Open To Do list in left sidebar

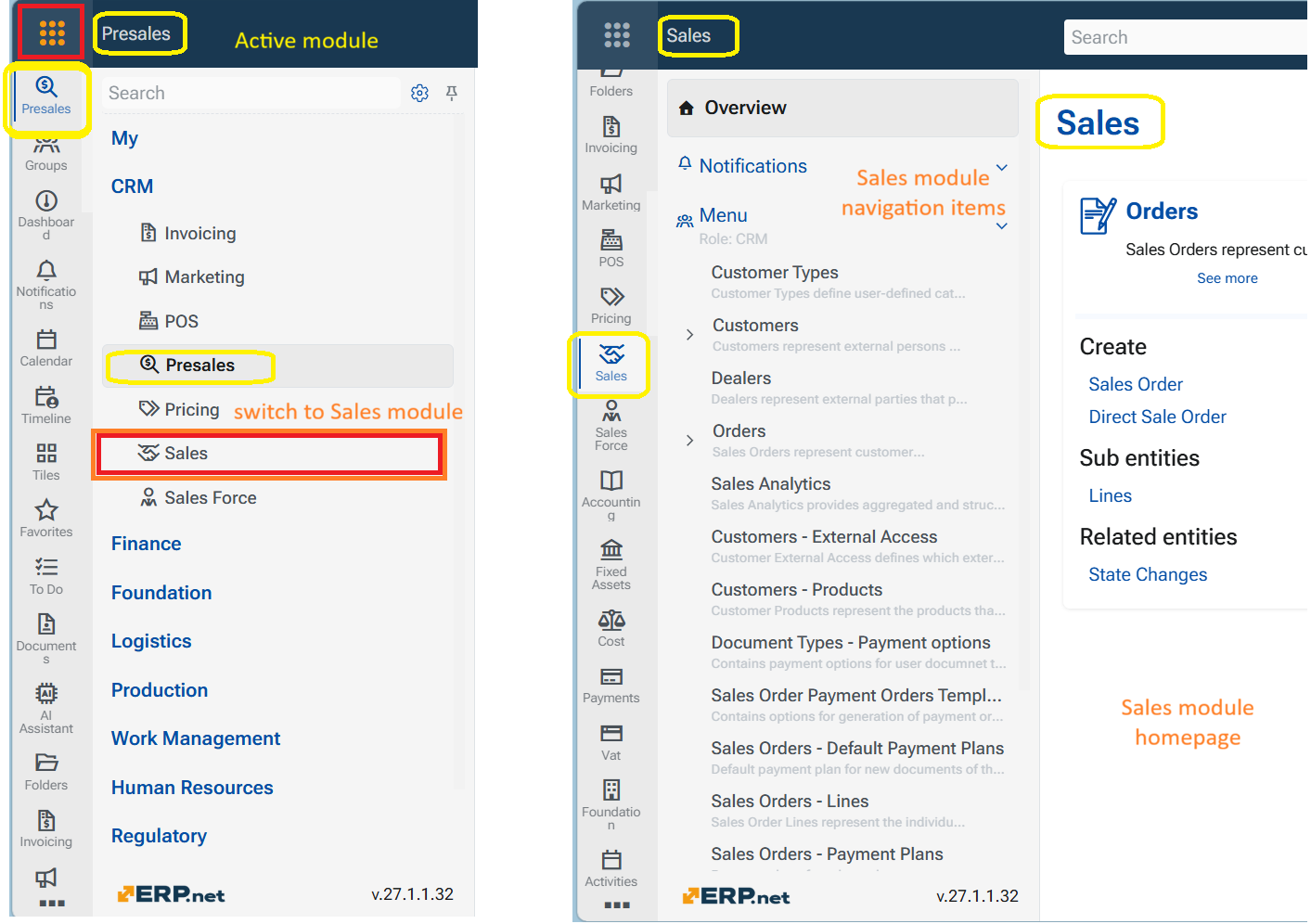click(46, 576)
